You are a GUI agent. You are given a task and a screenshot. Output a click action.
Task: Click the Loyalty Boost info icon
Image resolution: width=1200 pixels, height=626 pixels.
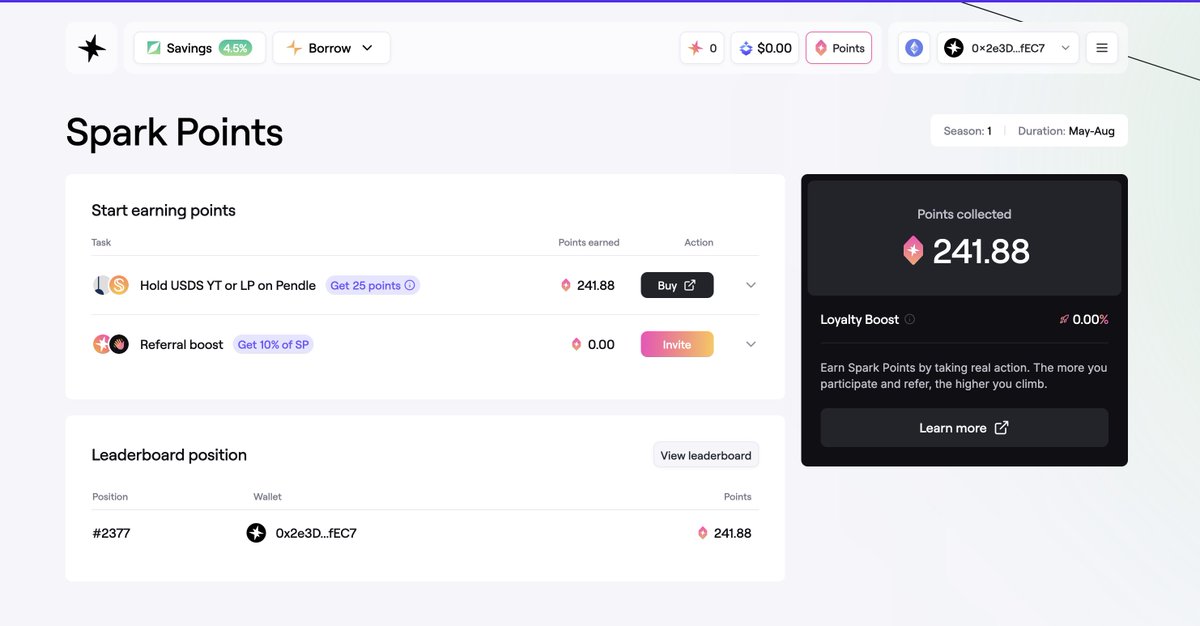pos(910,320)
